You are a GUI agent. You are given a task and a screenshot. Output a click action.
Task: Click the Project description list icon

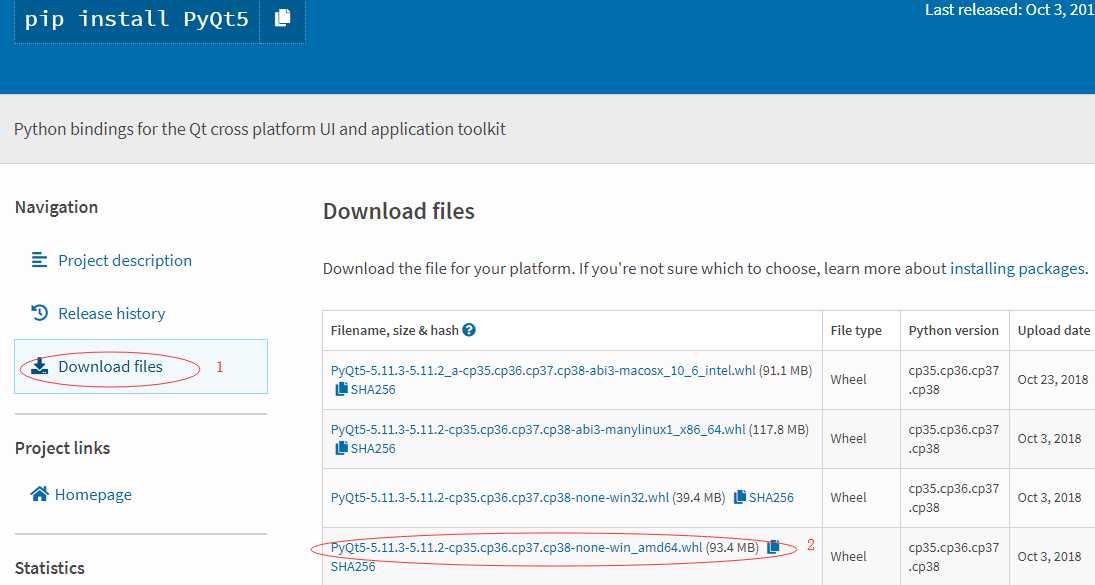39,260
